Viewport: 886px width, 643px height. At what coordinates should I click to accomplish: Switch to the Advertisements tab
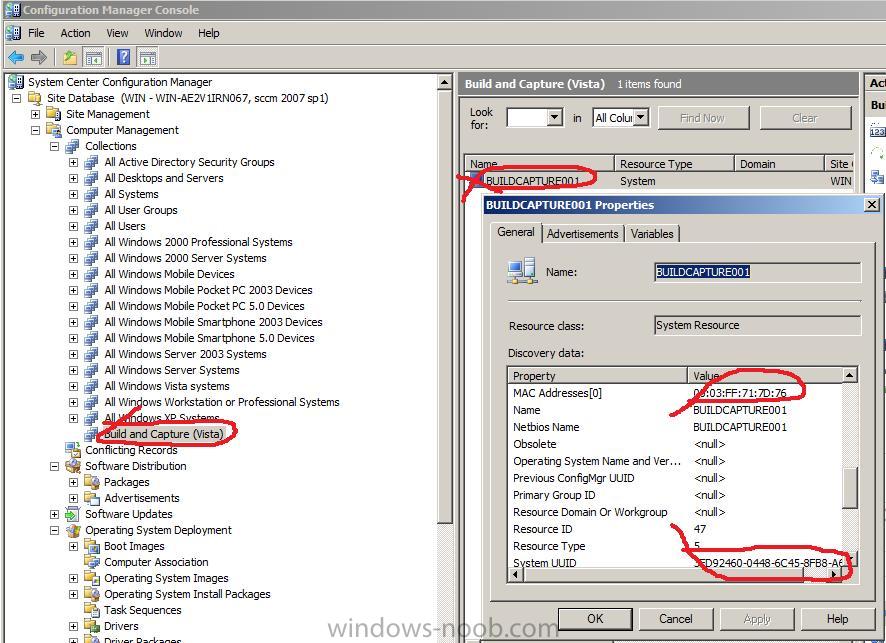(x=583, y=234)
